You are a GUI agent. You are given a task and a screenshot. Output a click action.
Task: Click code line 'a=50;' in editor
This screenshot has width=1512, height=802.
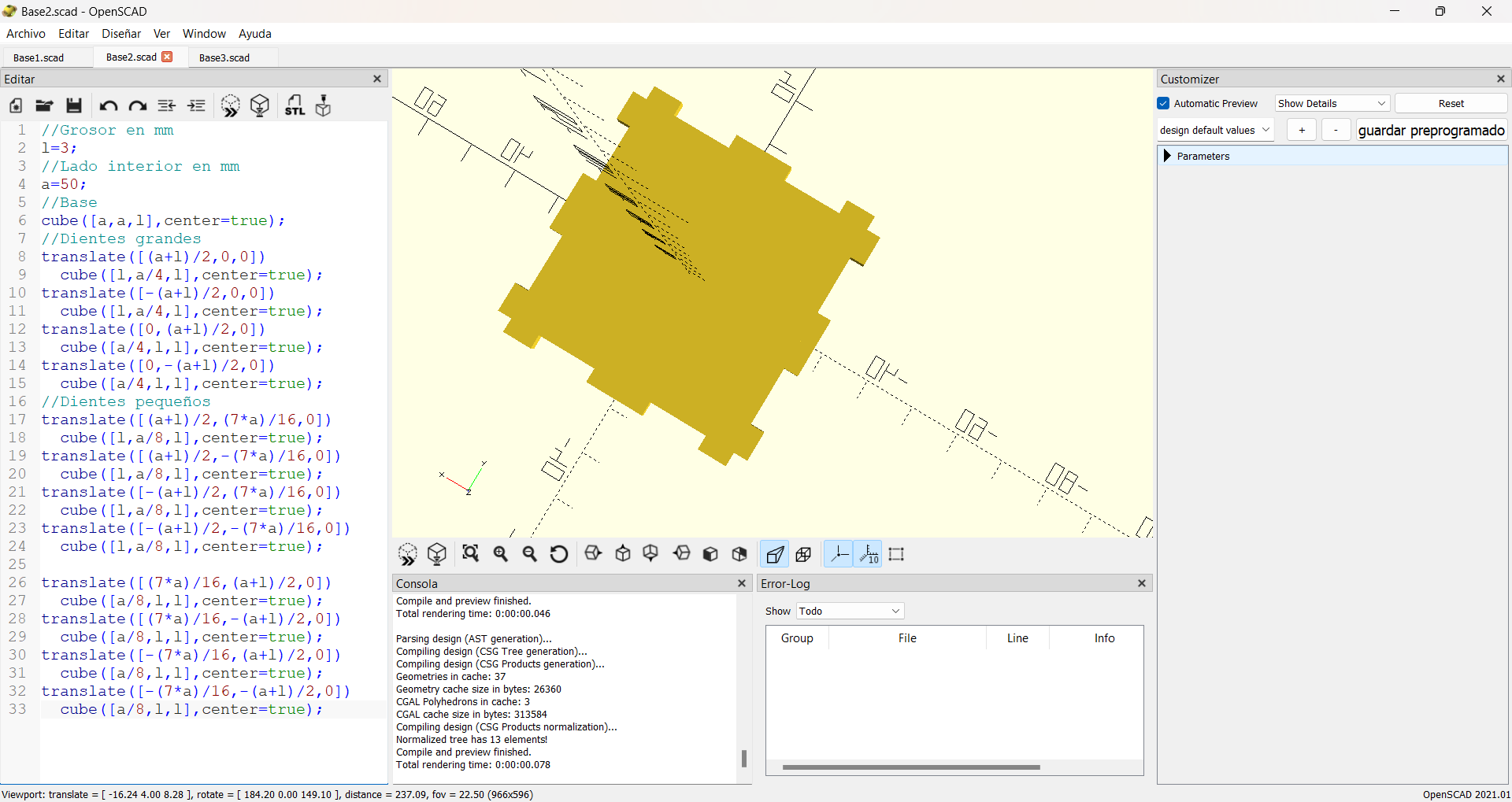tap(63, 184)
